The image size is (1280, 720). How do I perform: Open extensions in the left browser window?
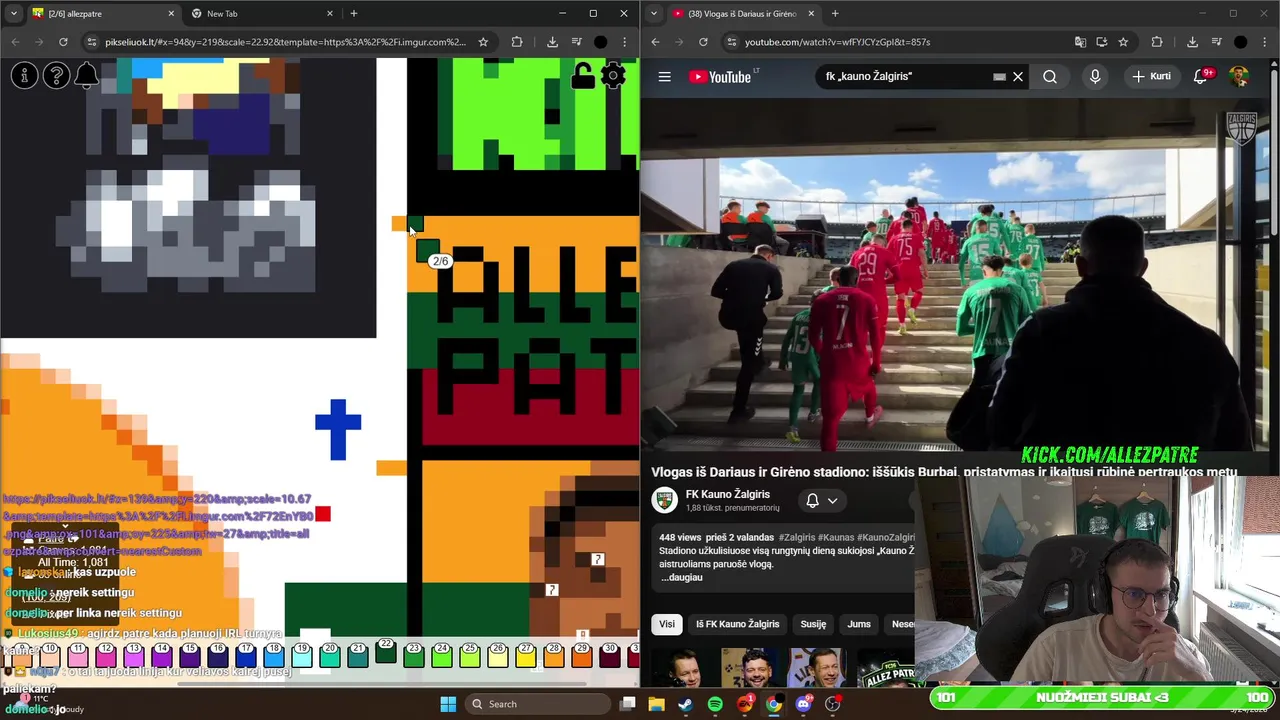pos(517,42)
